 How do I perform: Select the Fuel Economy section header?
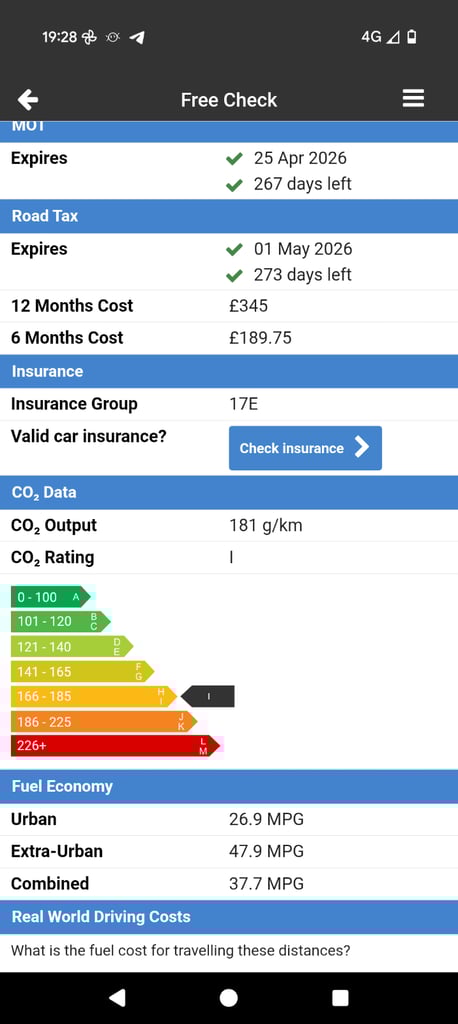(x=229, y=786)
